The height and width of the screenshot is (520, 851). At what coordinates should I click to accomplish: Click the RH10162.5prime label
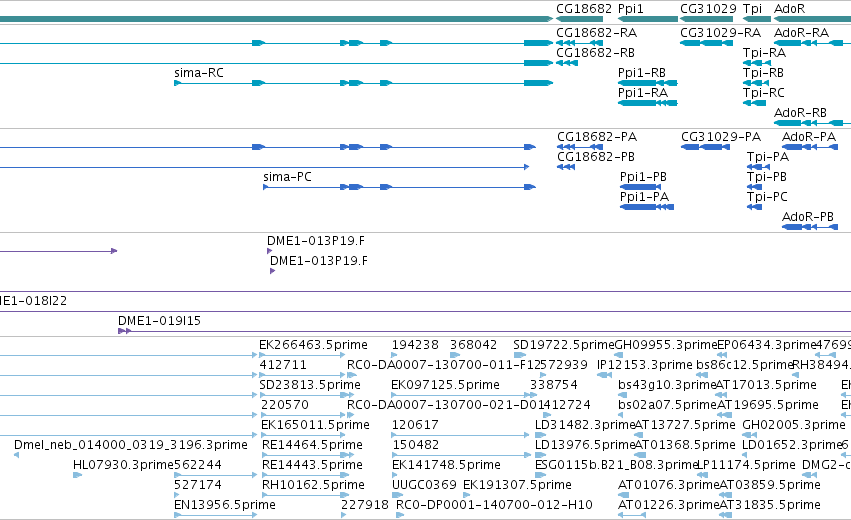coord(313,485)
